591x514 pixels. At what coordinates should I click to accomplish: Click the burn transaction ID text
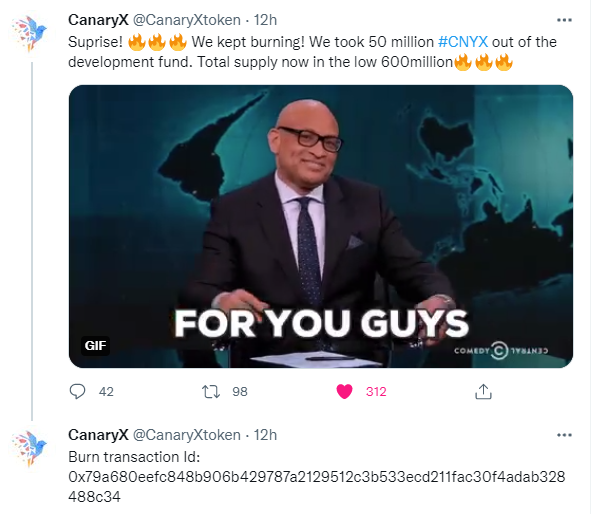coord(317,487)
